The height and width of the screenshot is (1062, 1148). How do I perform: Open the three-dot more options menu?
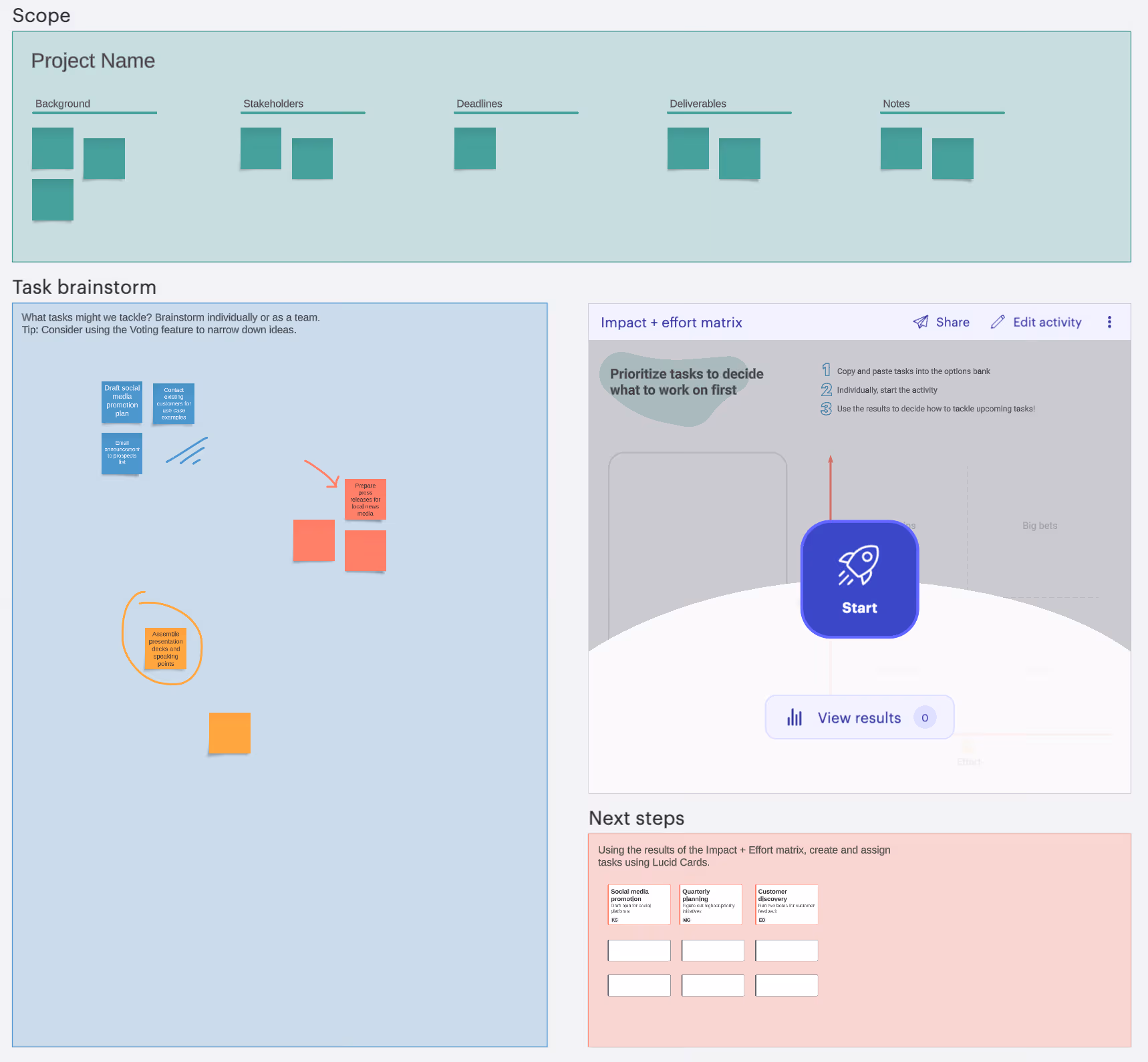click(x=1109, y=322)
